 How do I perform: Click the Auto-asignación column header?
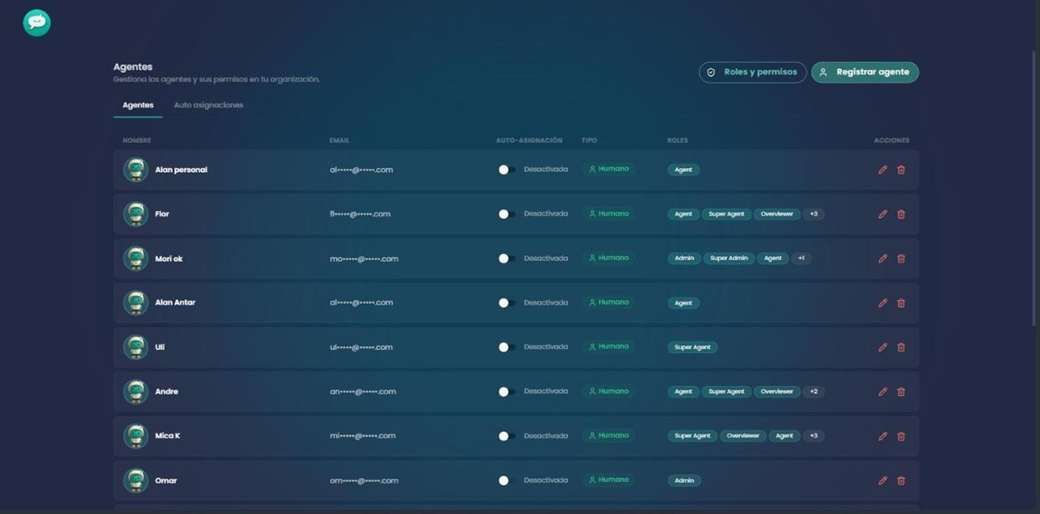pos(529,141)
